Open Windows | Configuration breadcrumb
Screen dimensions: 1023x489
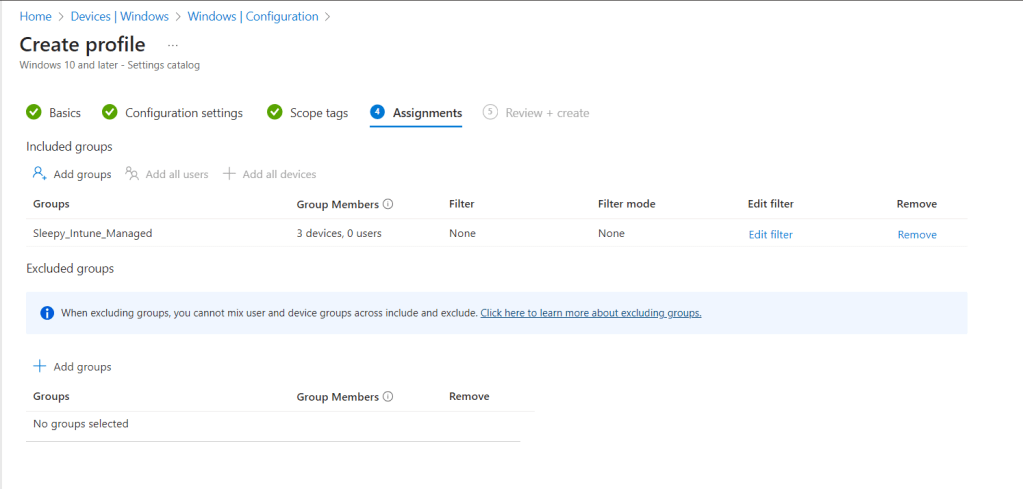pyautogui.click(x=253, y=17)
